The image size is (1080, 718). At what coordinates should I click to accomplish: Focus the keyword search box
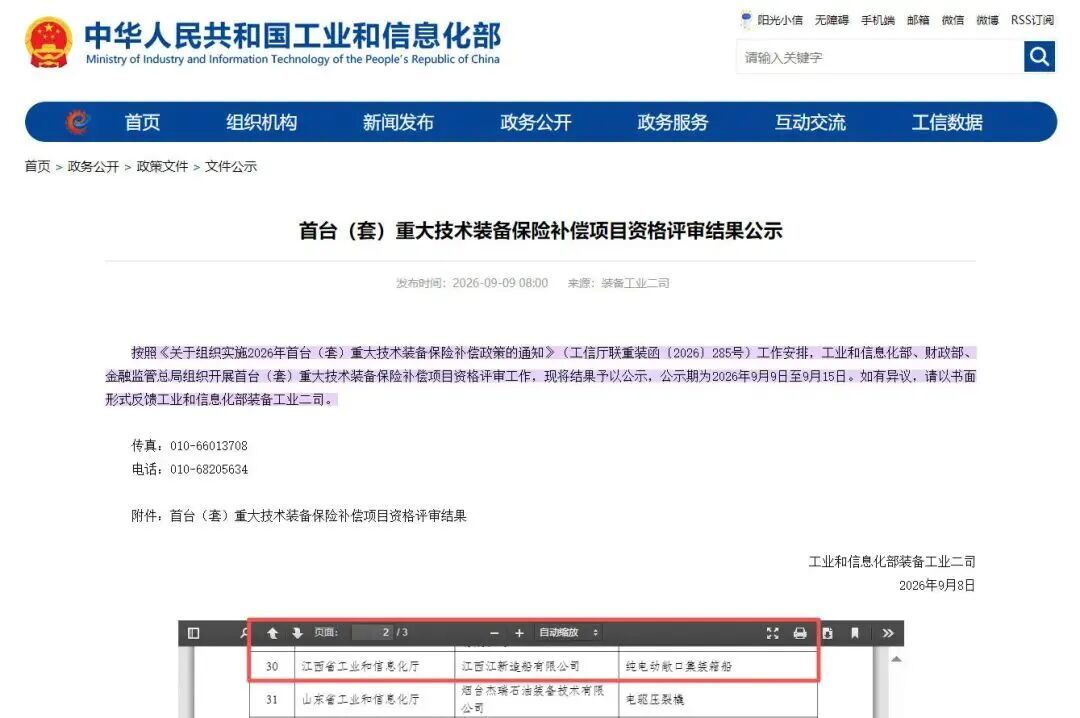tap(880, 57)
